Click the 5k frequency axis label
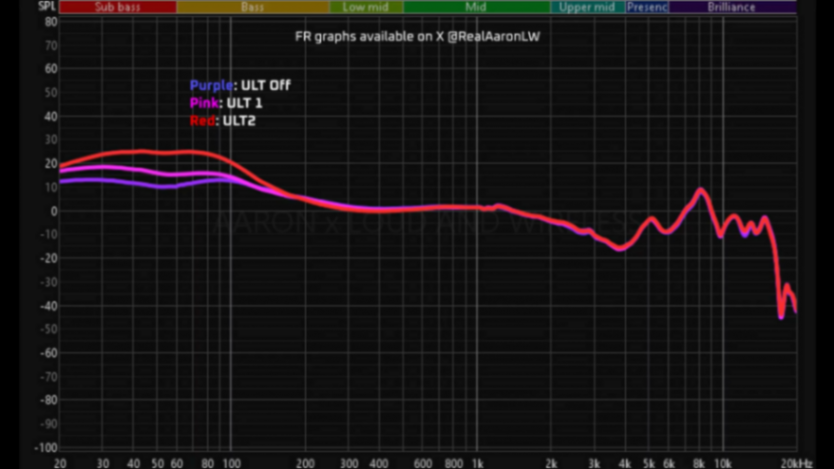This screenshot has width=834, height=469. [649, 463]
